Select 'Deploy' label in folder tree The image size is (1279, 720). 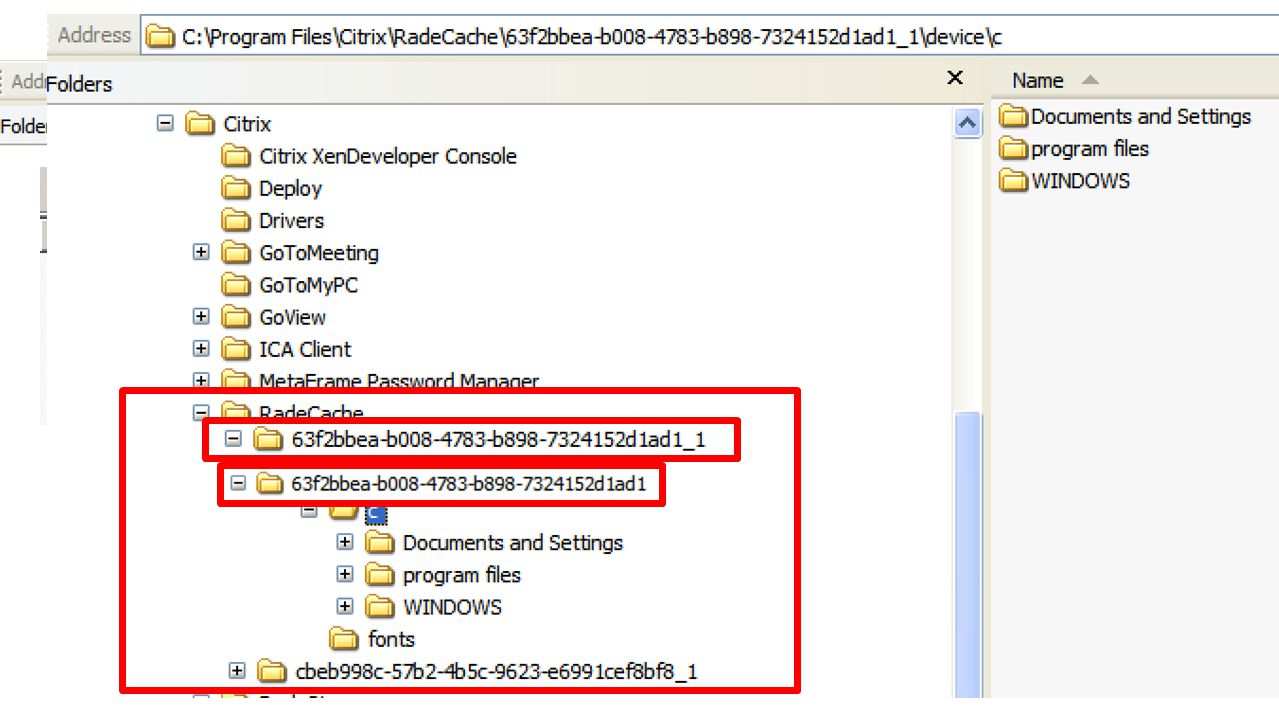(290, 188)
